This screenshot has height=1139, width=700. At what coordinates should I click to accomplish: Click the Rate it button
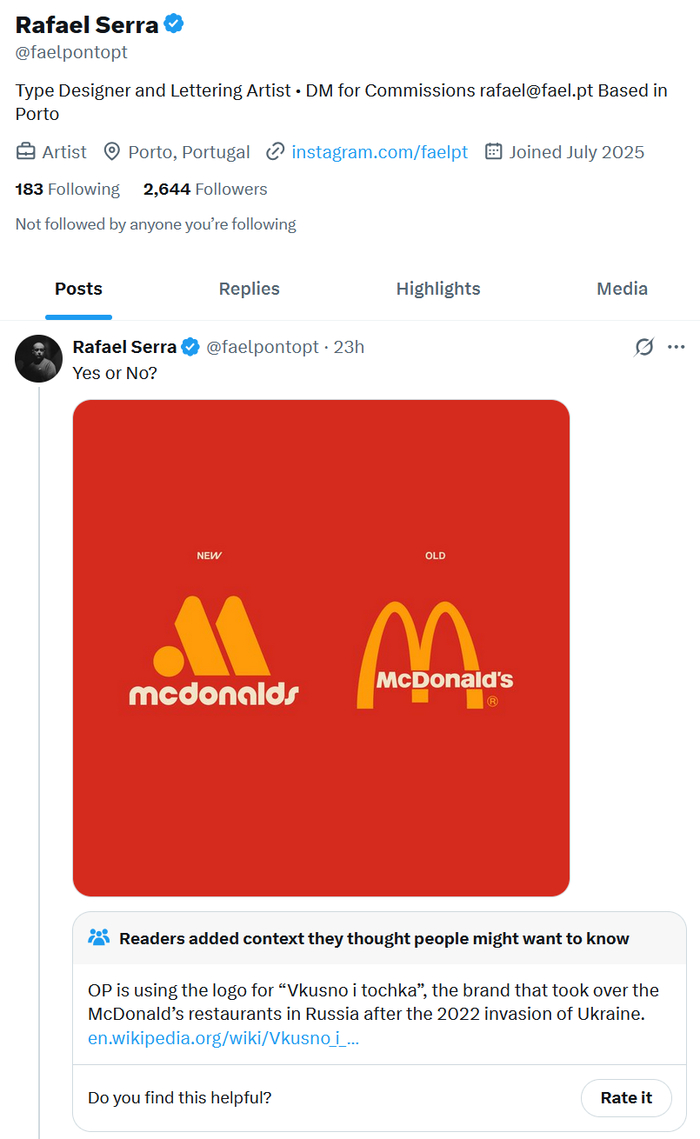click(x=626, y=1097)
